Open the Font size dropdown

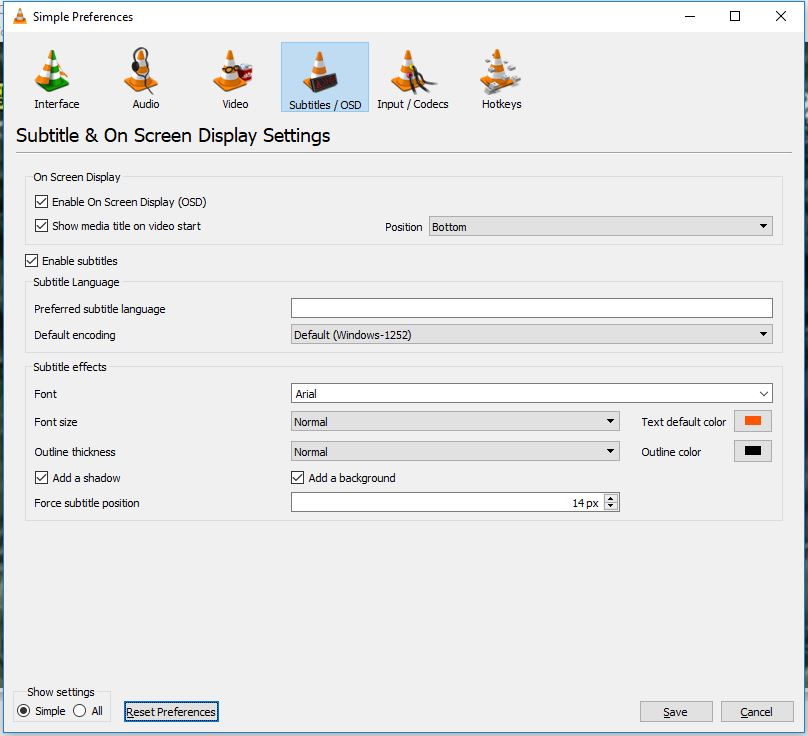(455, 422)
